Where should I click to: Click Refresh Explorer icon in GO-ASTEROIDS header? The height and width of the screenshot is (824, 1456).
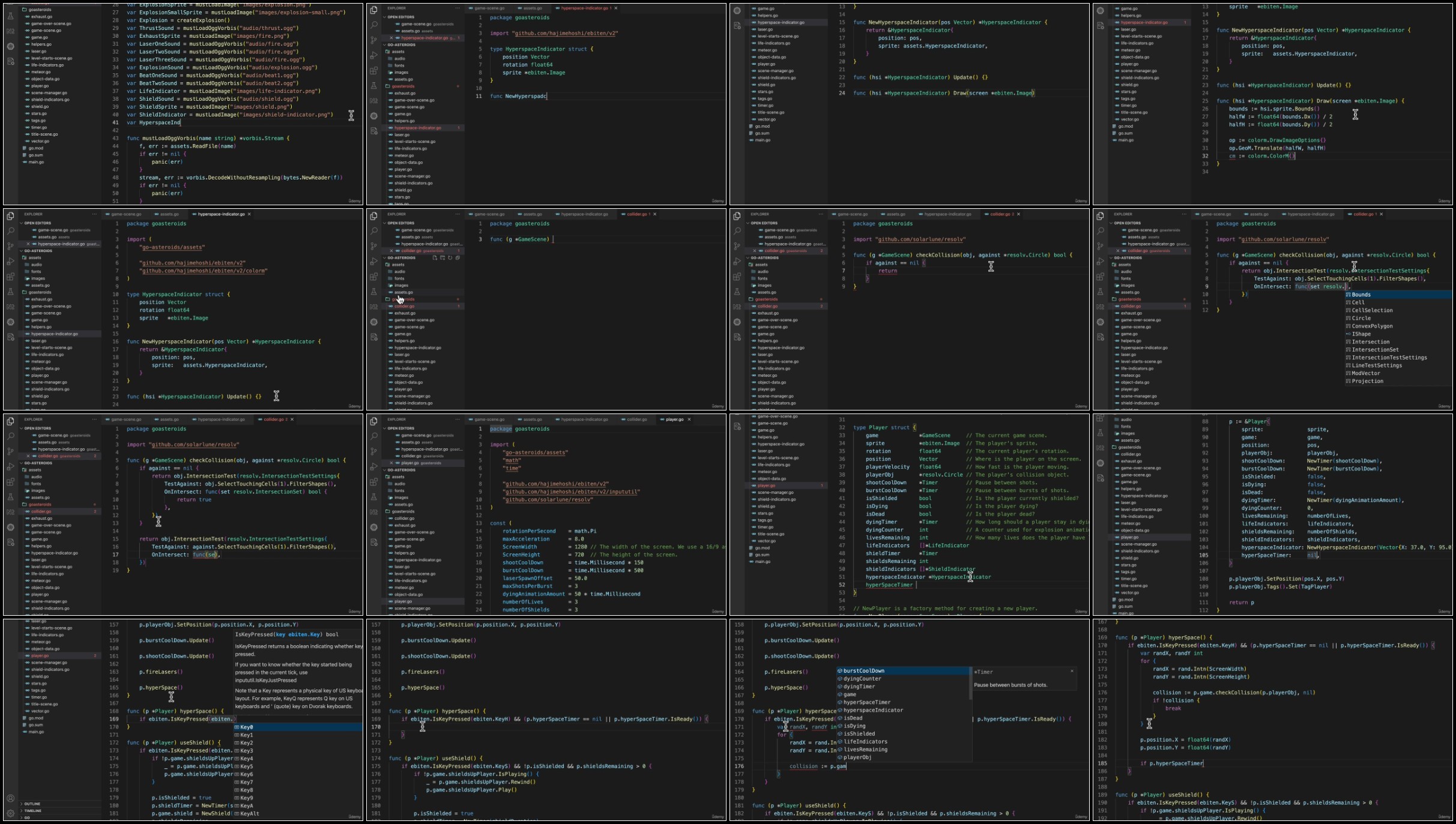pyautogui.click(x=450, y=258)
